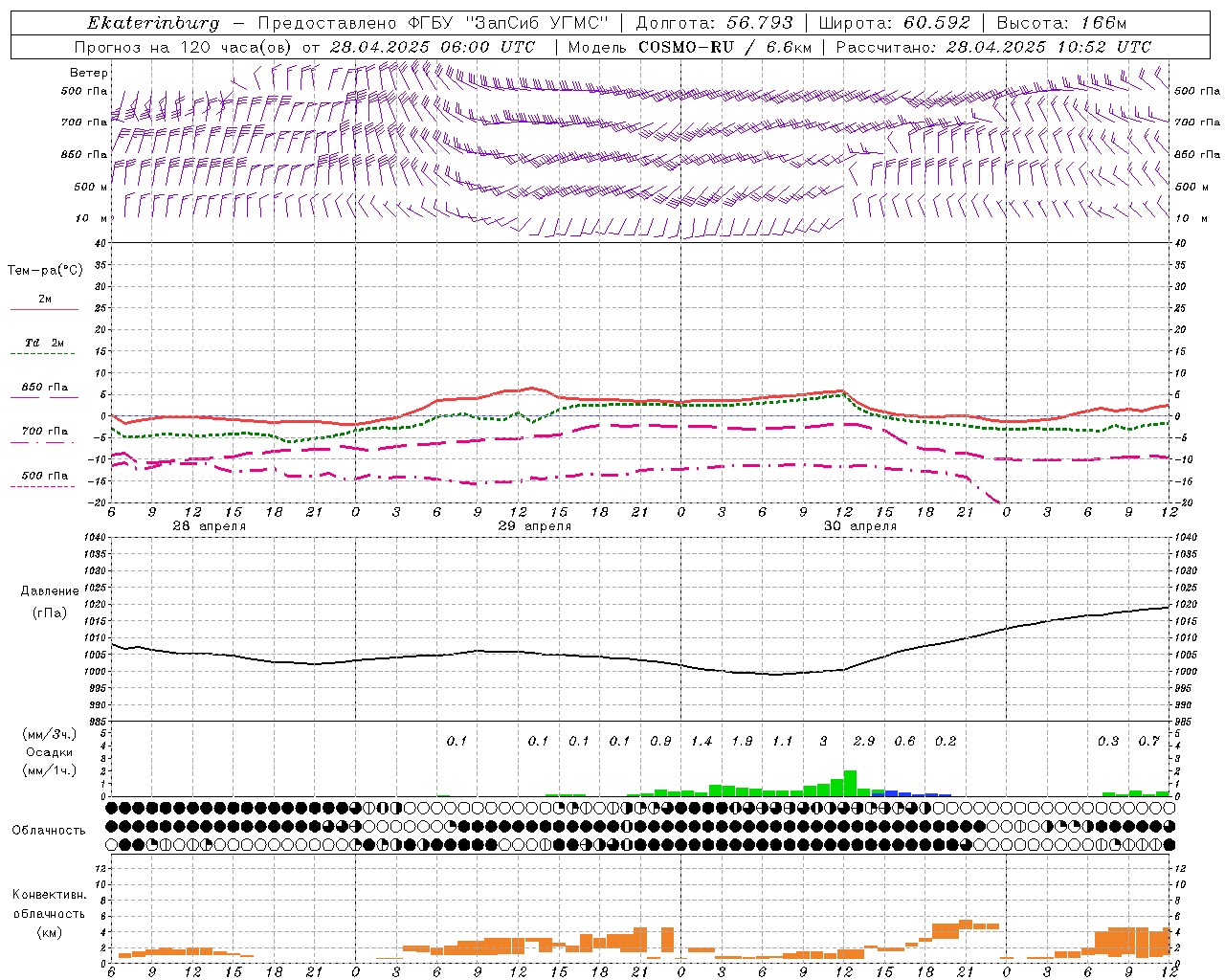Click the 1.1 three-hour precipitation value
The image size is (1225, 980).
(x=783, y=742)
